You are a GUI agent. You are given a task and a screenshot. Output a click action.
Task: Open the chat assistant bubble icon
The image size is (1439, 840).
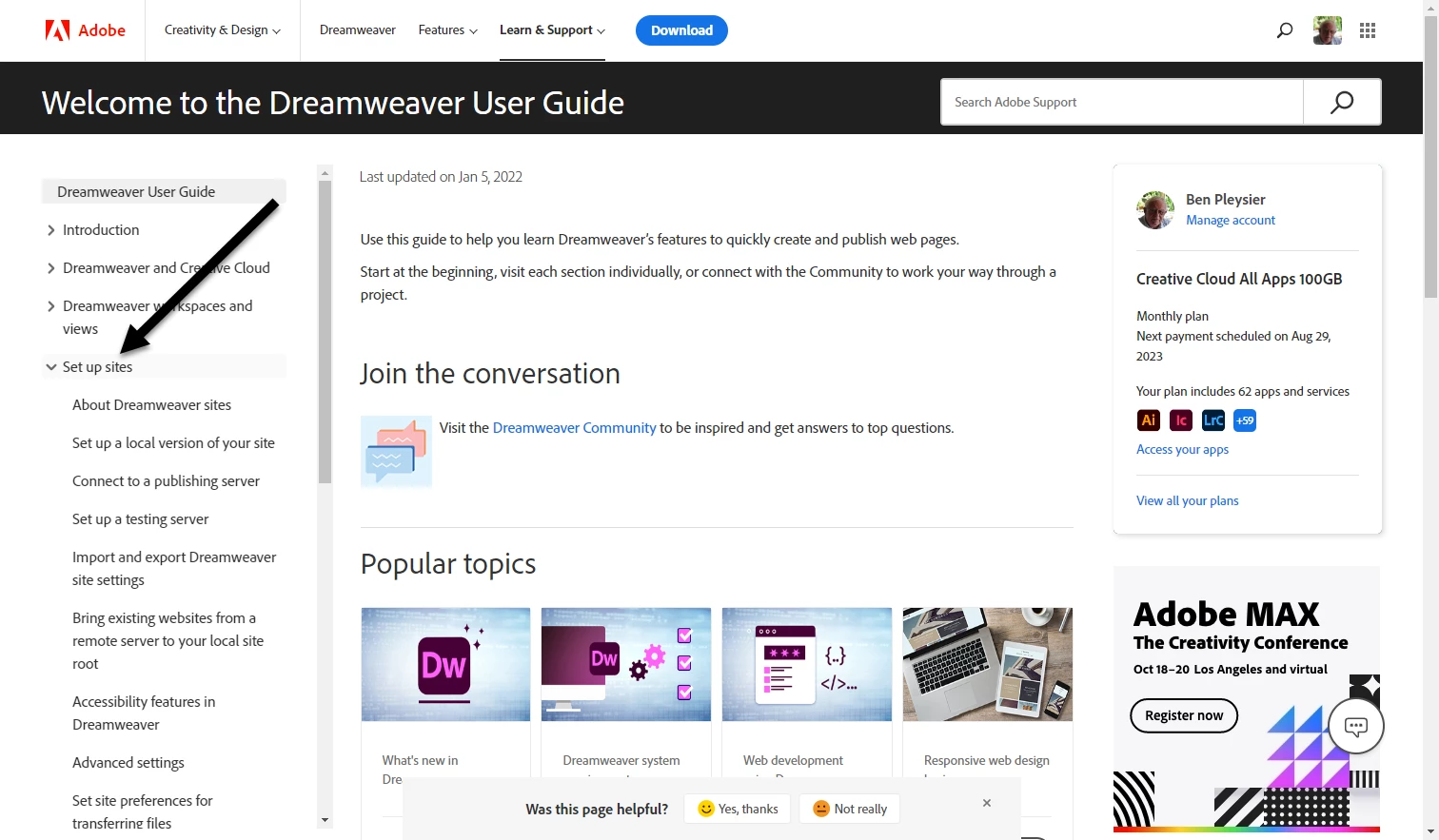[x=1355, y=727]
